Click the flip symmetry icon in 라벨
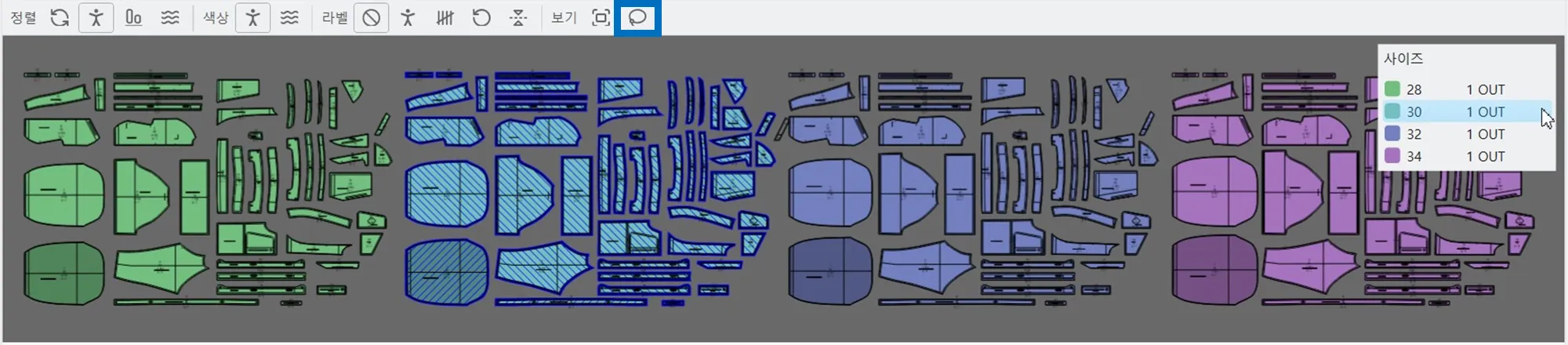Viewport: 1568px width, 345px height. click(x=518, y=17)
